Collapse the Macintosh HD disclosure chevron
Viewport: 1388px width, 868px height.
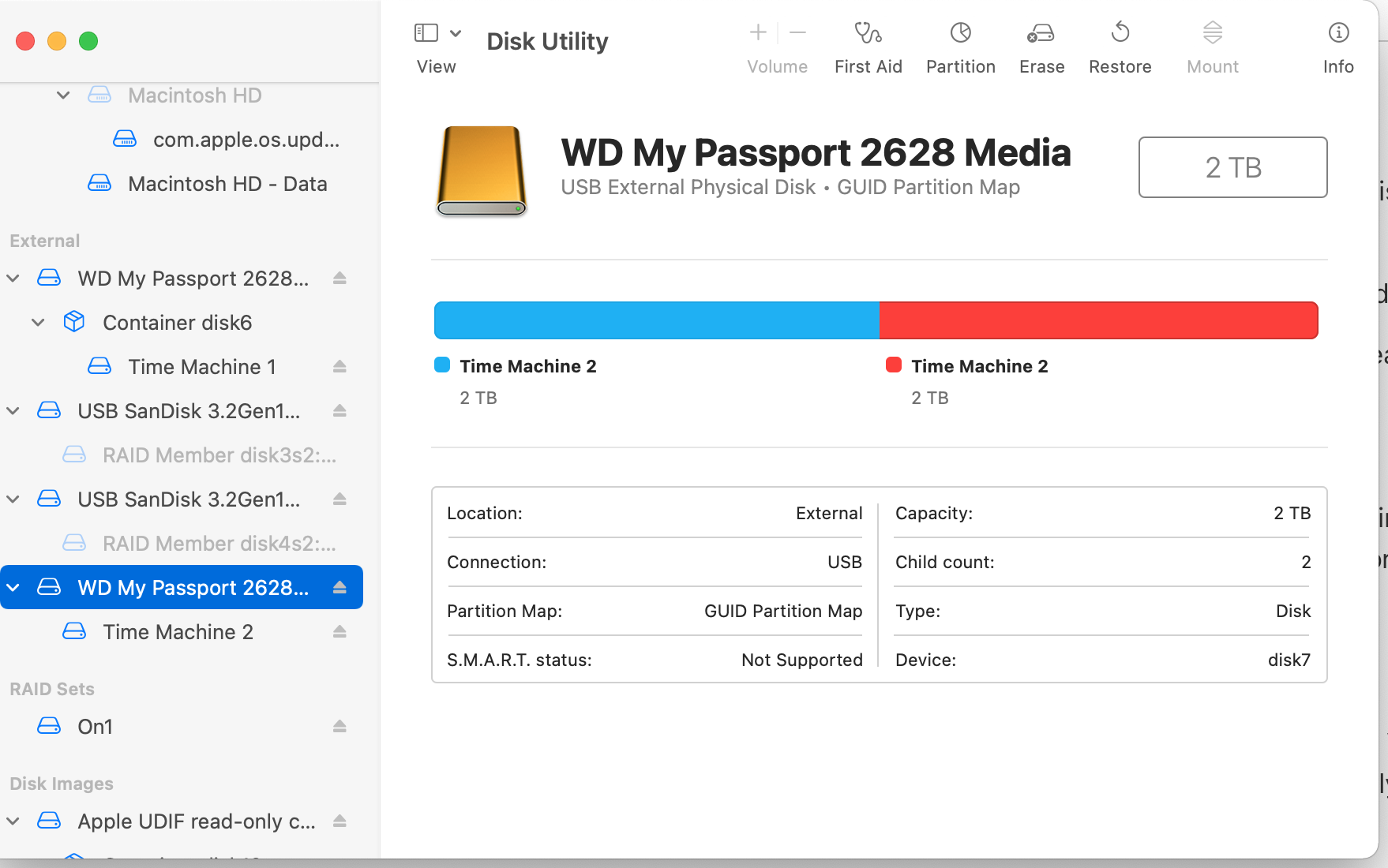tap(63, 95)
